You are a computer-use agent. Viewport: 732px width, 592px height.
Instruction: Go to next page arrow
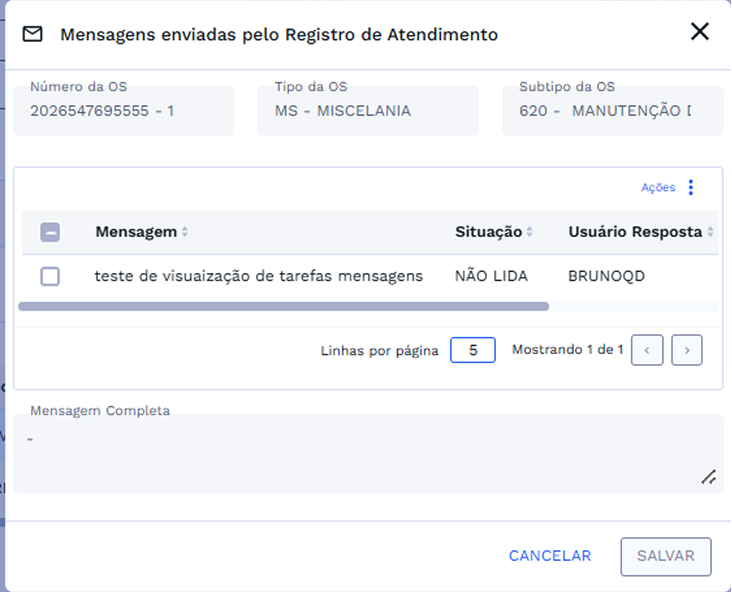click(687, 350)
